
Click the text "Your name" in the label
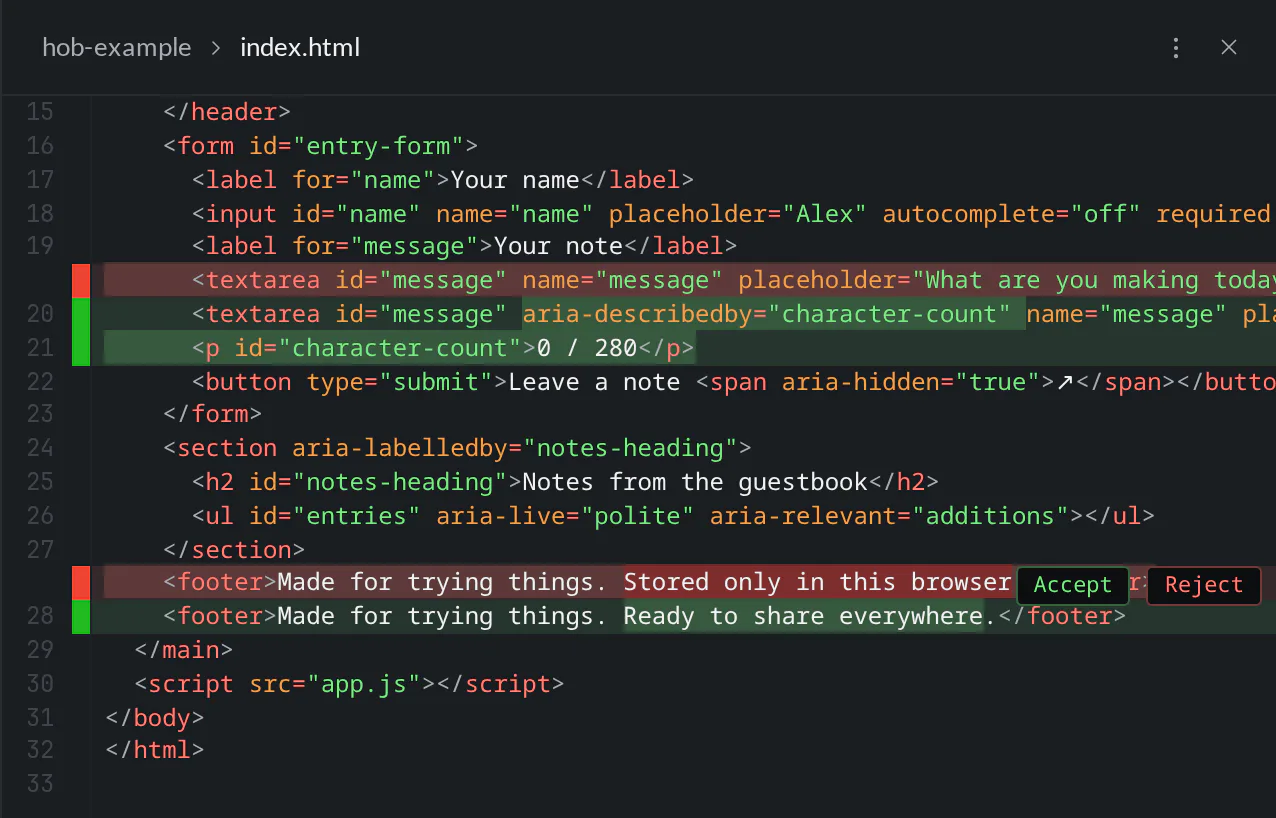515,180
